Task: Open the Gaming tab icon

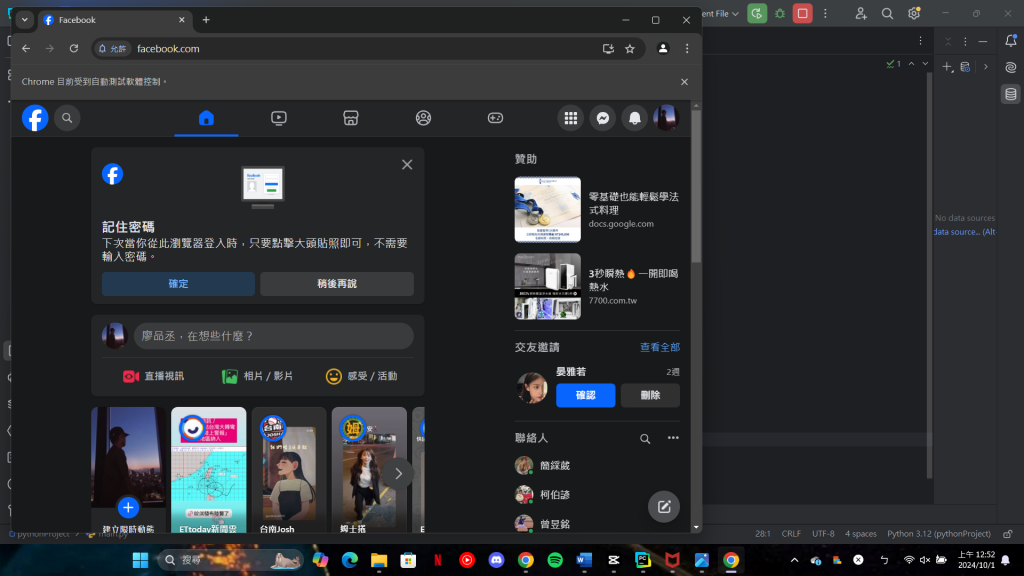Action: pos(495,118)
